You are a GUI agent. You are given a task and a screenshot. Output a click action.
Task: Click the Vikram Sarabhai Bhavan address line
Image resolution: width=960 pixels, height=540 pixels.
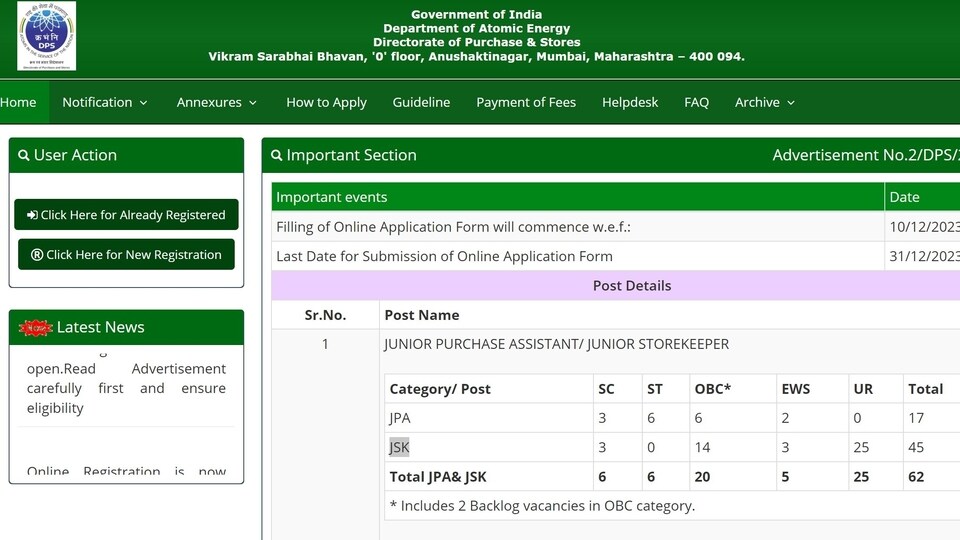pos(476,56)
